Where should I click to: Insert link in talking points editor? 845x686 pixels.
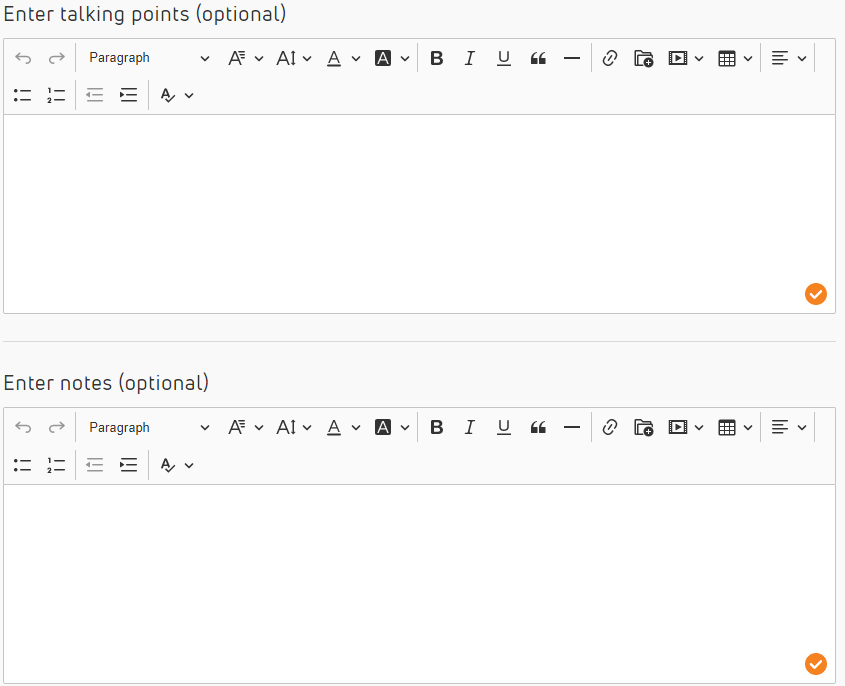(609, 58)
